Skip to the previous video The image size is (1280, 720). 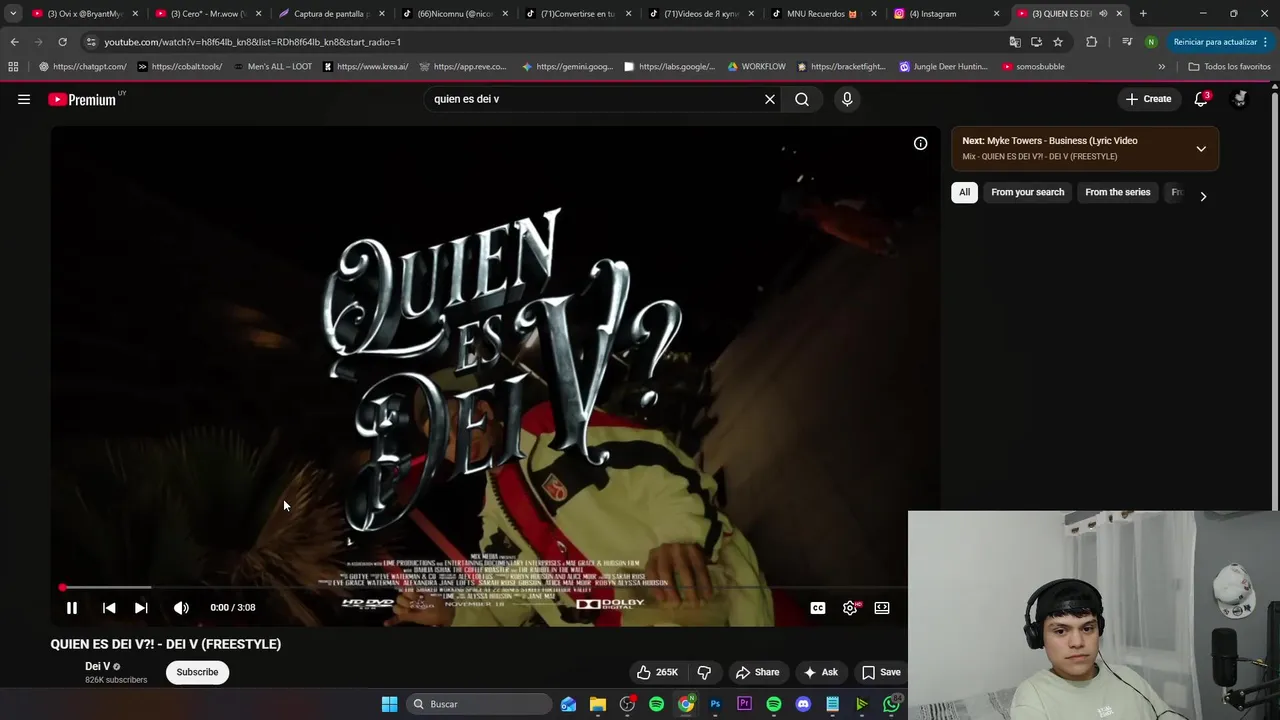pyautogui.click(x=109, y=607)
